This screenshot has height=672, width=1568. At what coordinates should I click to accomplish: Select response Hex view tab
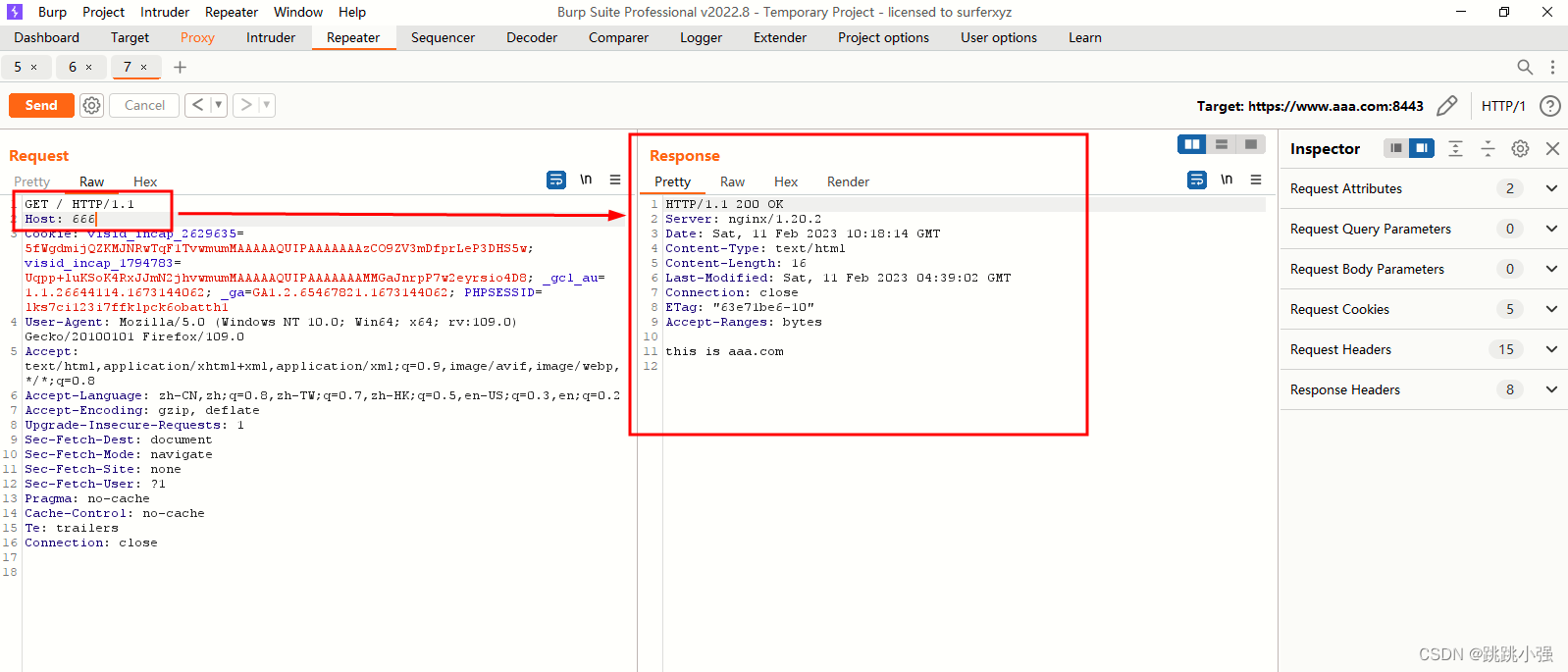(786, 181)
